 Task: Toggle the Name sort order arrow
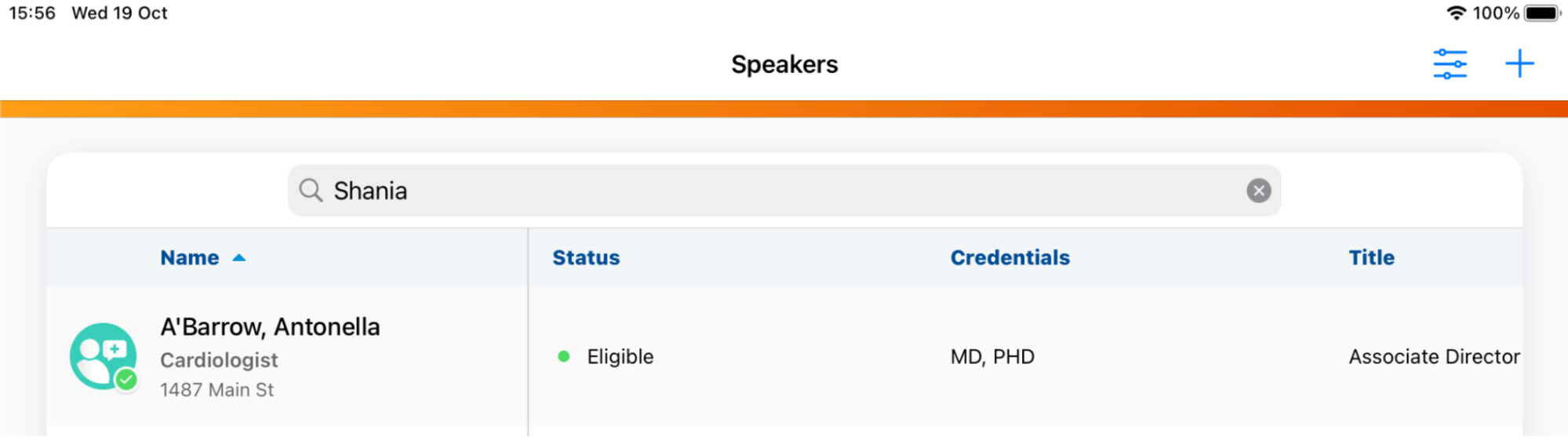click(x=239, y=257)
